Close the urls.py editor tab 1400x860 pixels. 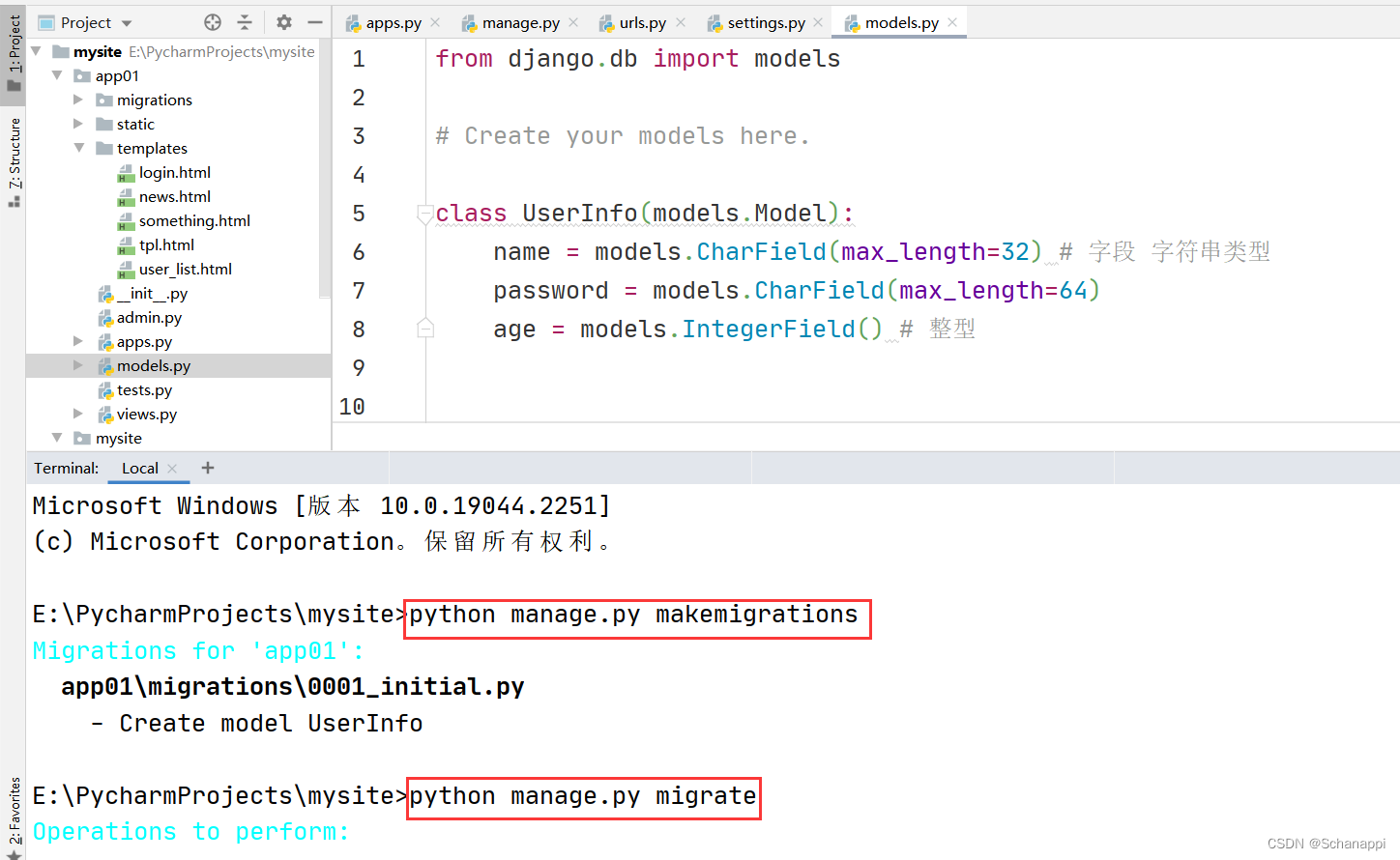[x=681, y=22]
